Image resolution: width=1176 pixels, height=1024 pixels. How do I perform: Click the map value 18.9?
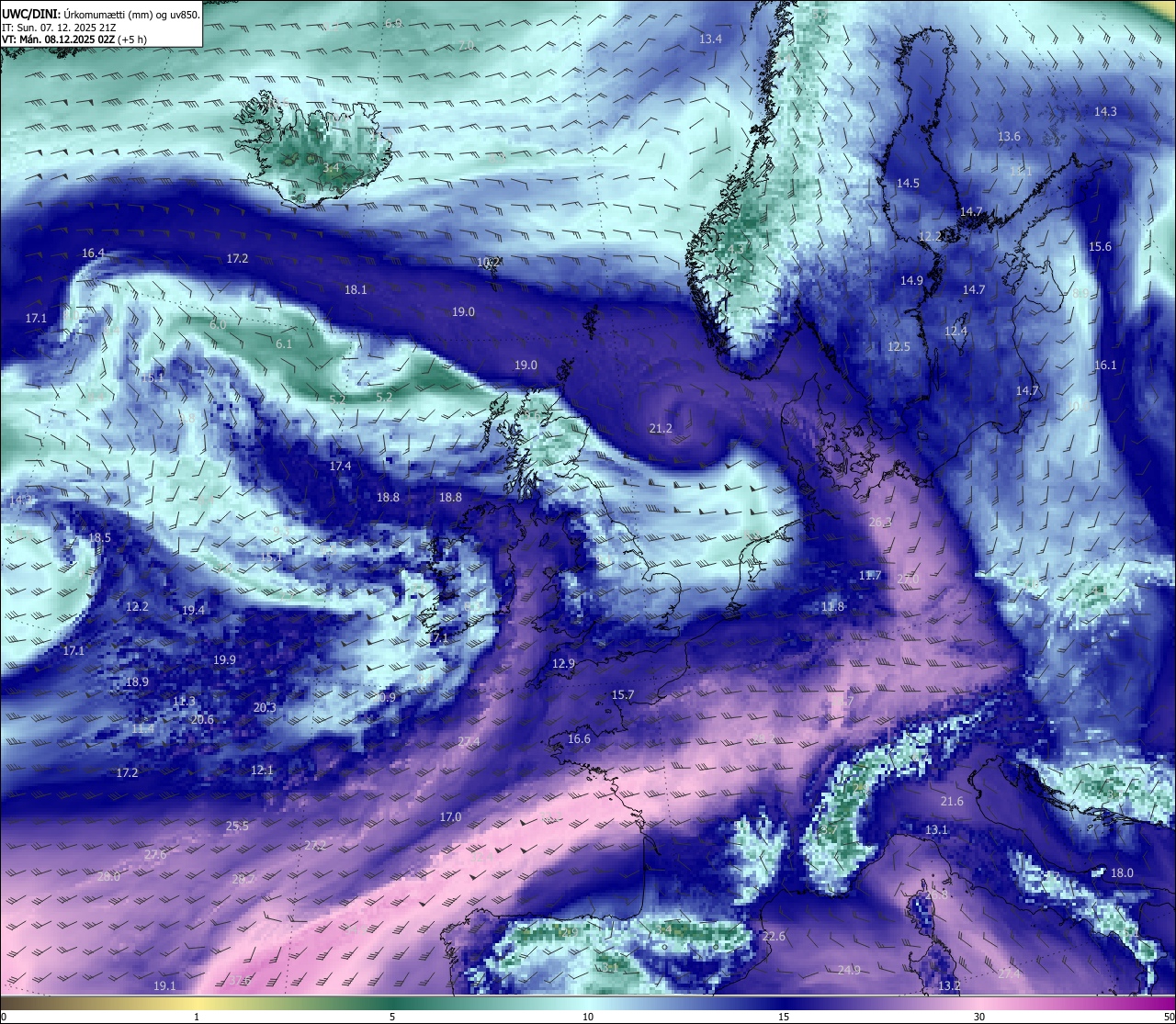(137, 682)
